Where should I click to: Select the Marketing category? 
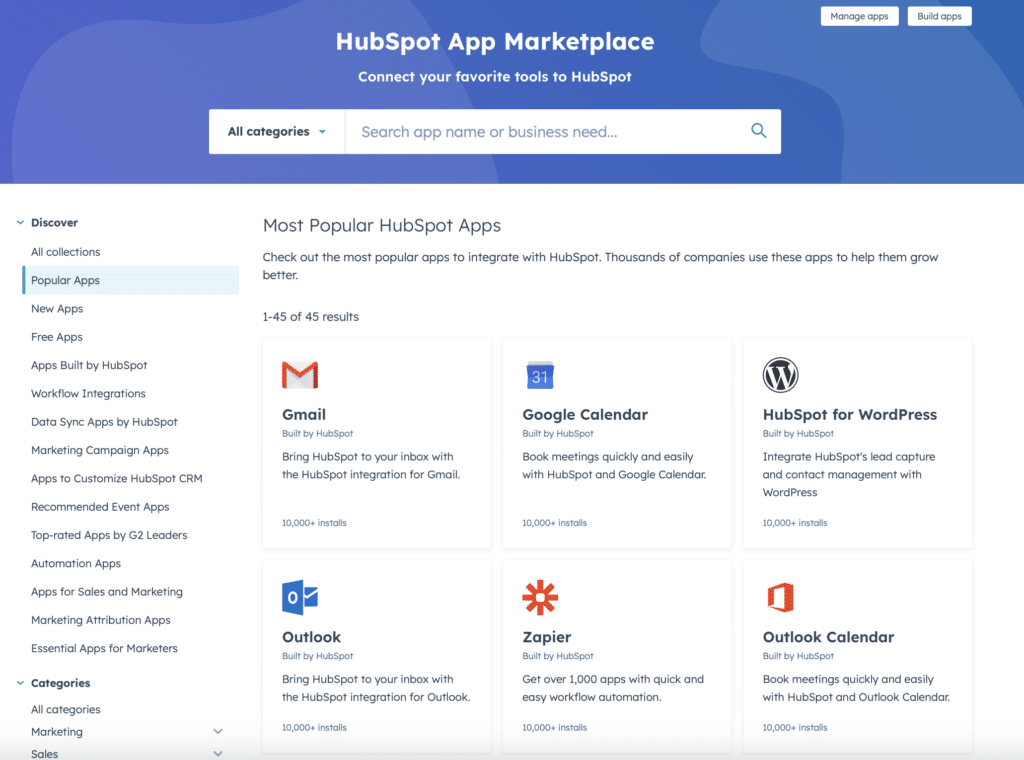57,732
